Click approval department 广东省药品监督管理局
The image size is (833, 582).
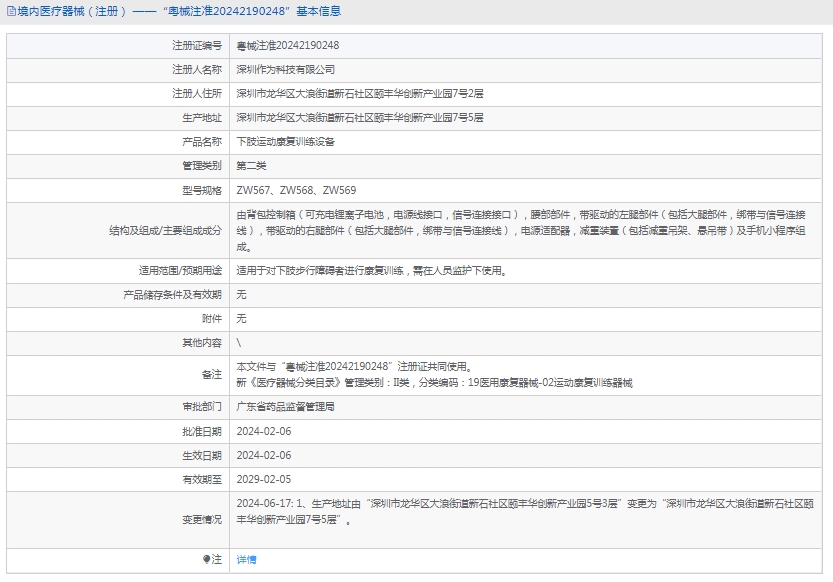(x=285, y=407)
